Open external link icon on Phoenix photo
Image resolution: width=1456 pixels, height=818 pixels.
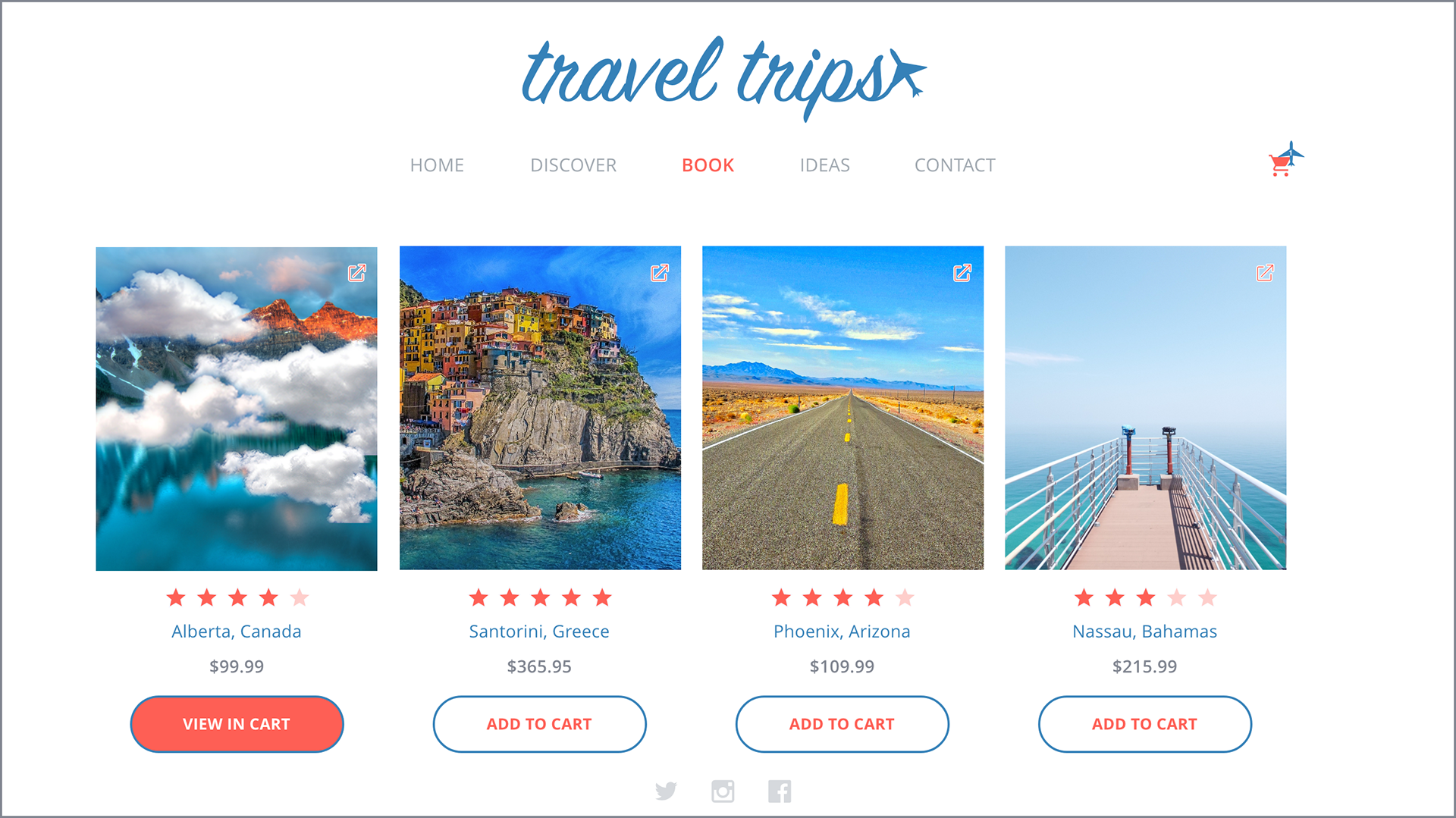click(x=962, y=273)
